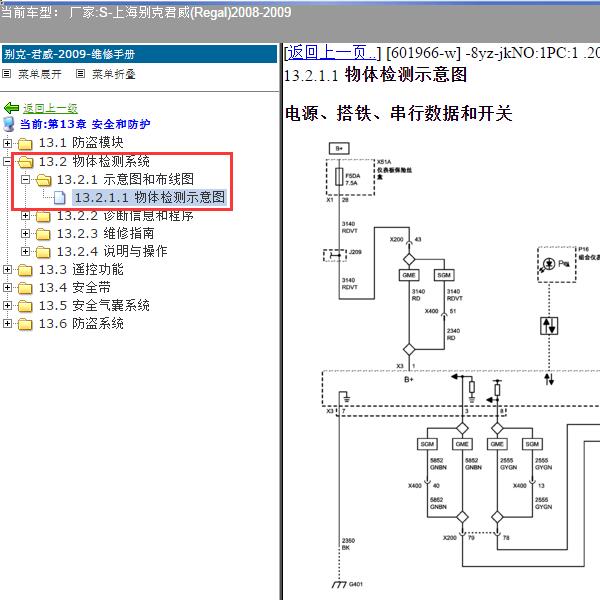
Task: Click folder icon for 13.2.2 诊断信息和程序
Action: (43, 217)
